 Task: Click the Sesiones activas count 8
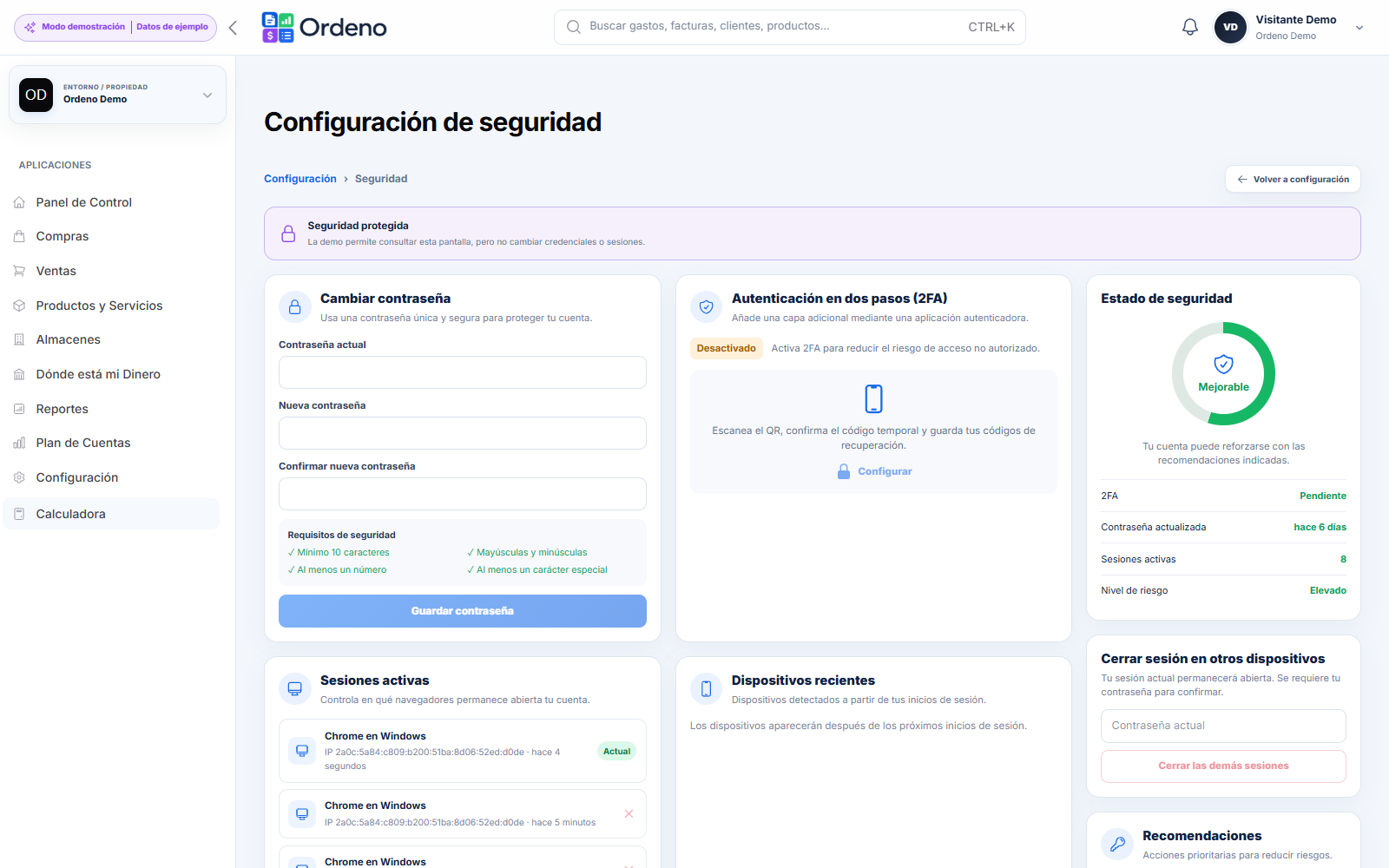pyautogui.click(x=1343, y=559)
